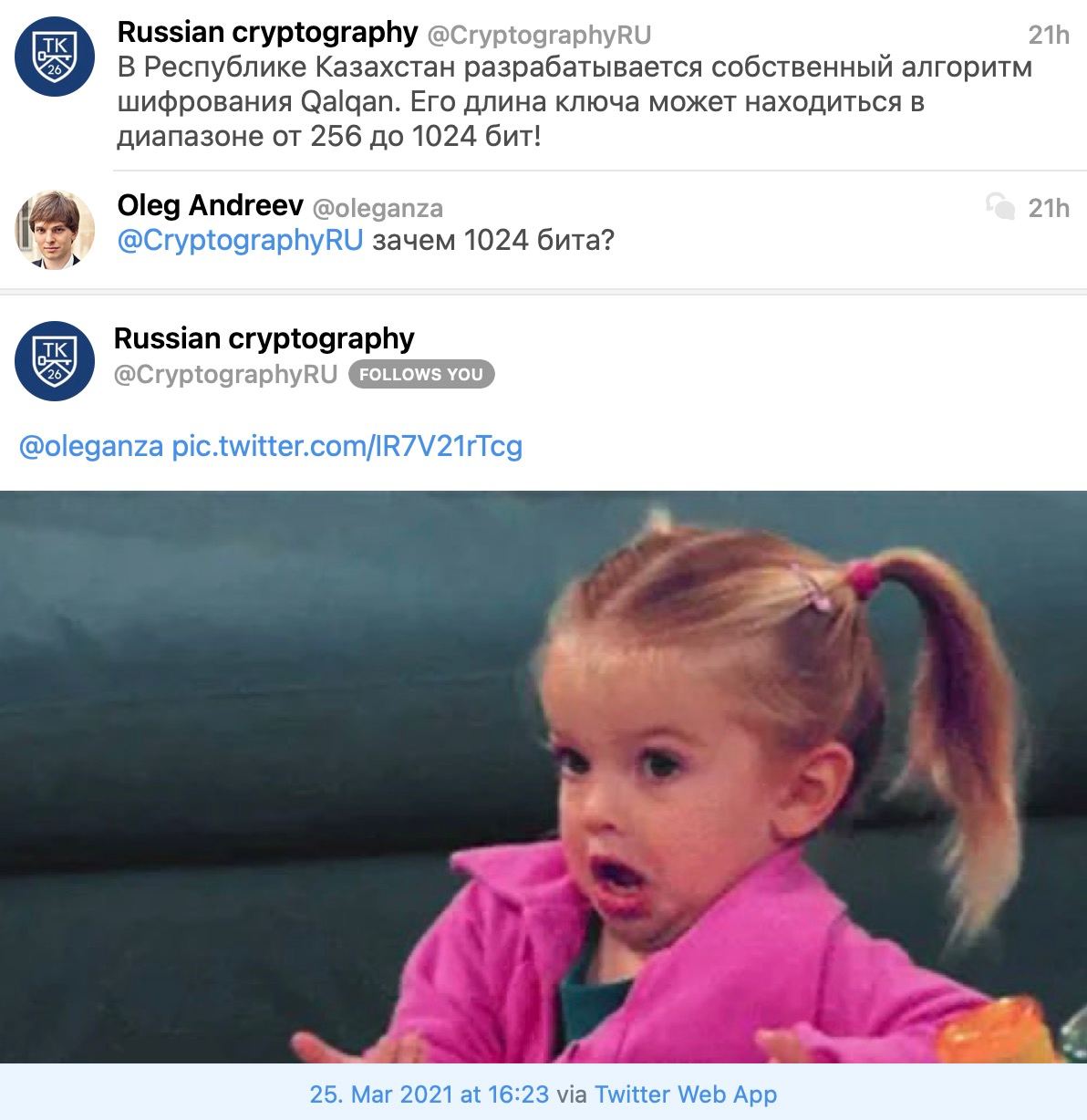Click the @CryptographyRU handle in the top tweet header
Viewport: 1087px width, 1120px height.
[x=540, y=36]
